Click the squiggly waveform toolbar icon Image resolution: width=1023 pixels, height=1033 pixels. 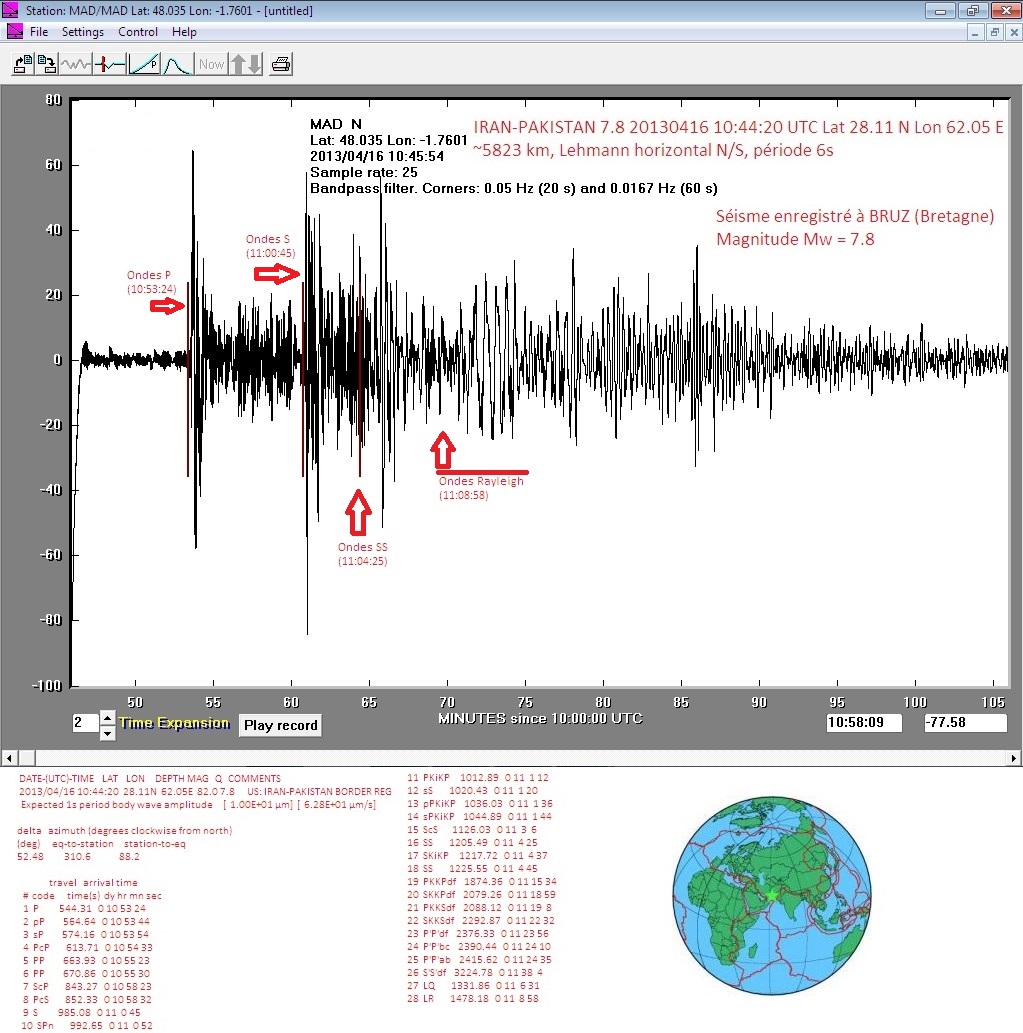pyautogui.click(x=76, y=65)
